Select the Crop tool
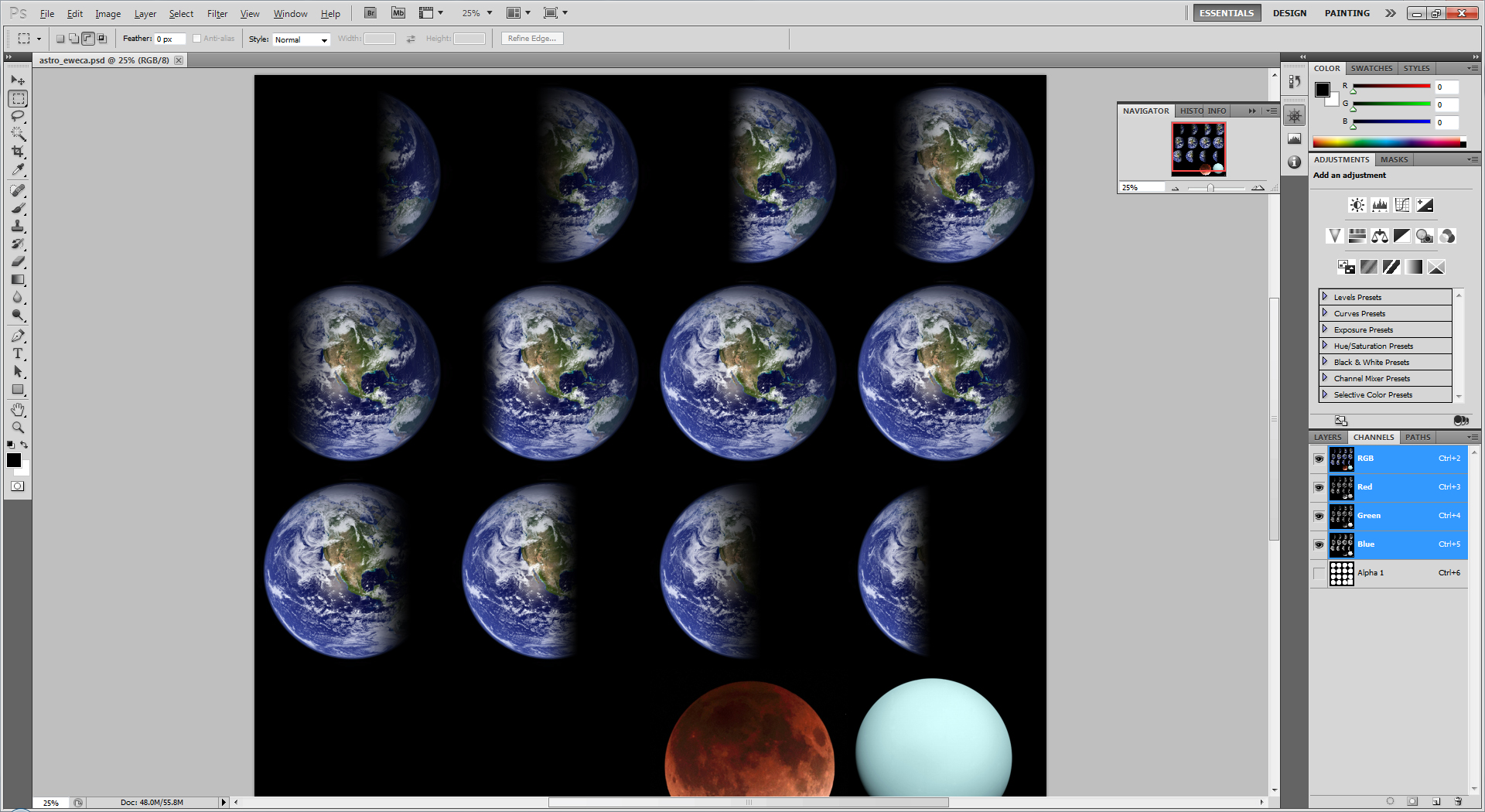The height and width of the screenshot is (812, 1485). (18, 152)
